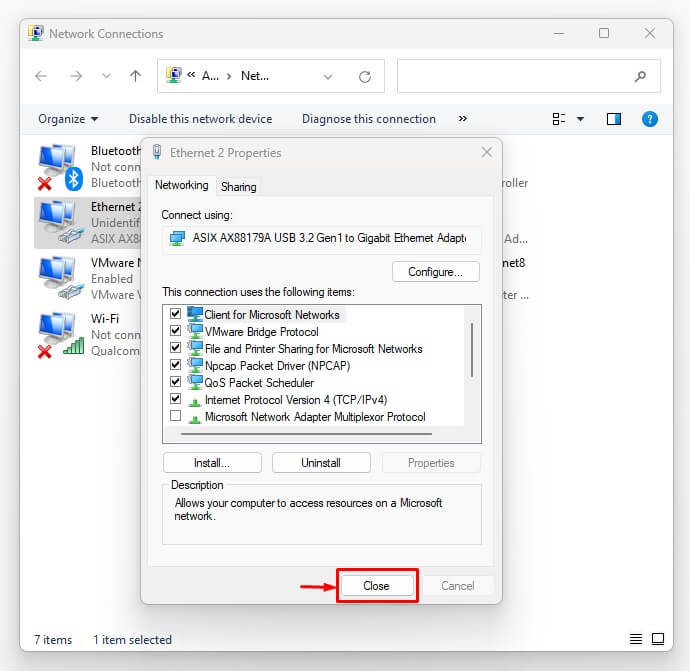This screenshot has width=690, height=671.
Task: Switch to the Sharing tab
Action: tap(239, 187)
